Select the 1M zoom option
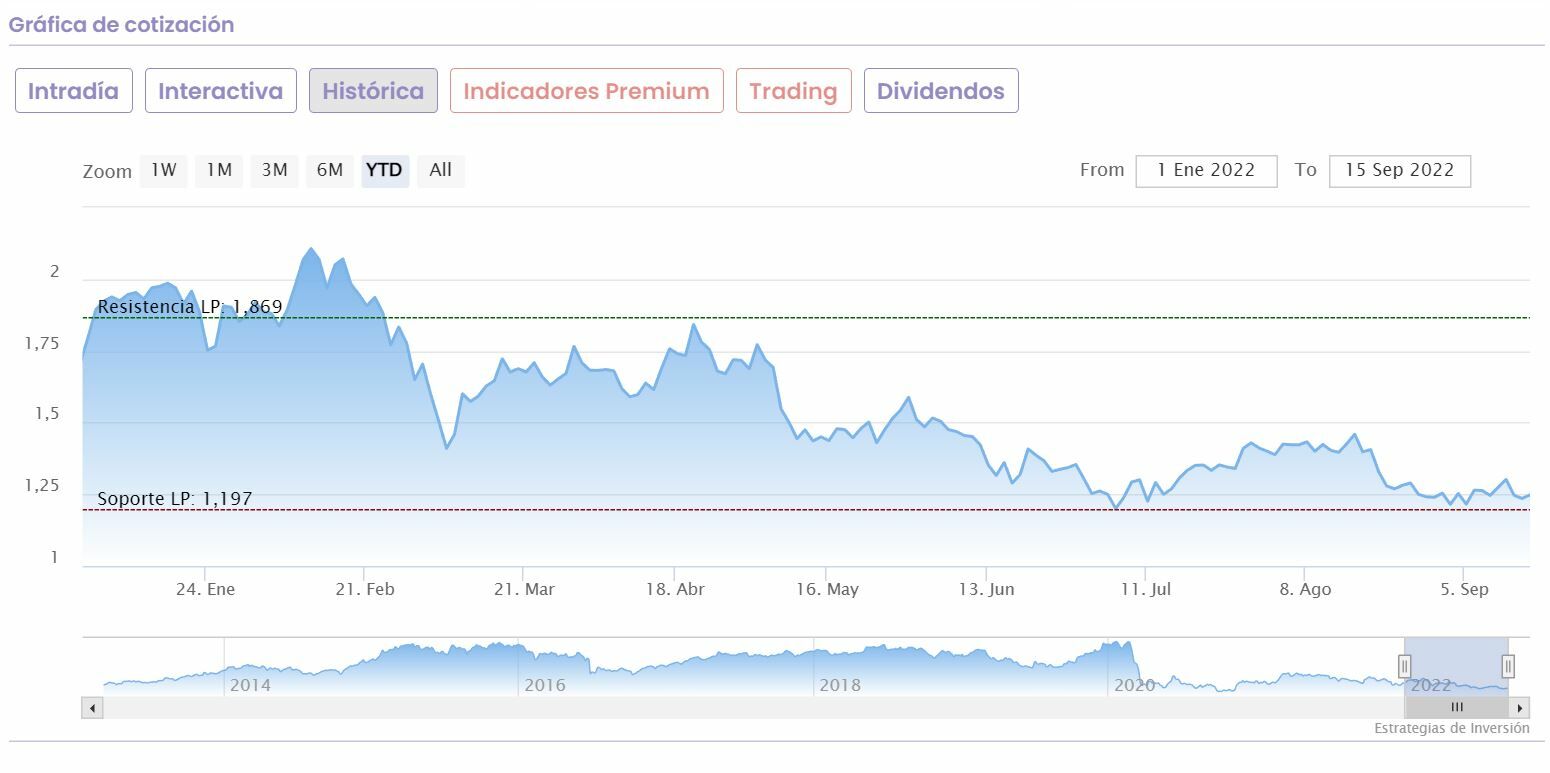Screen dimensions: 1550x773 point(219,170)
